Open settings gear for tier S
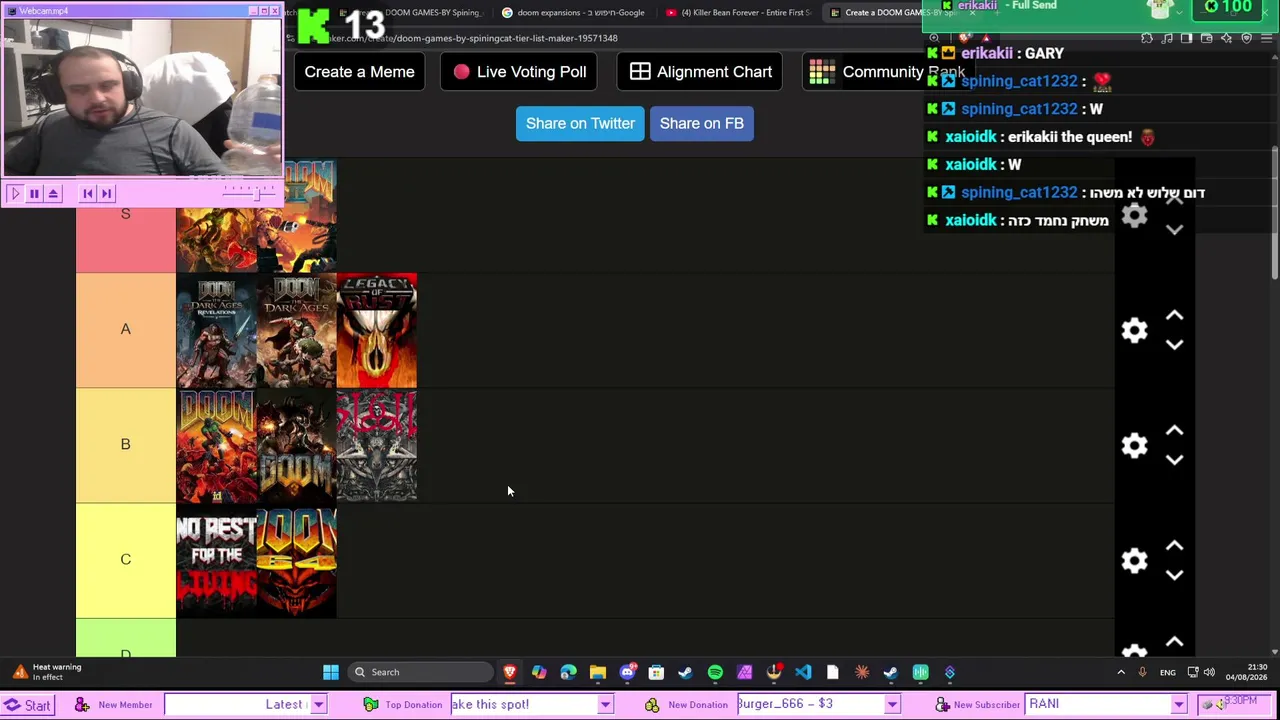 (x=1134, y=216)
